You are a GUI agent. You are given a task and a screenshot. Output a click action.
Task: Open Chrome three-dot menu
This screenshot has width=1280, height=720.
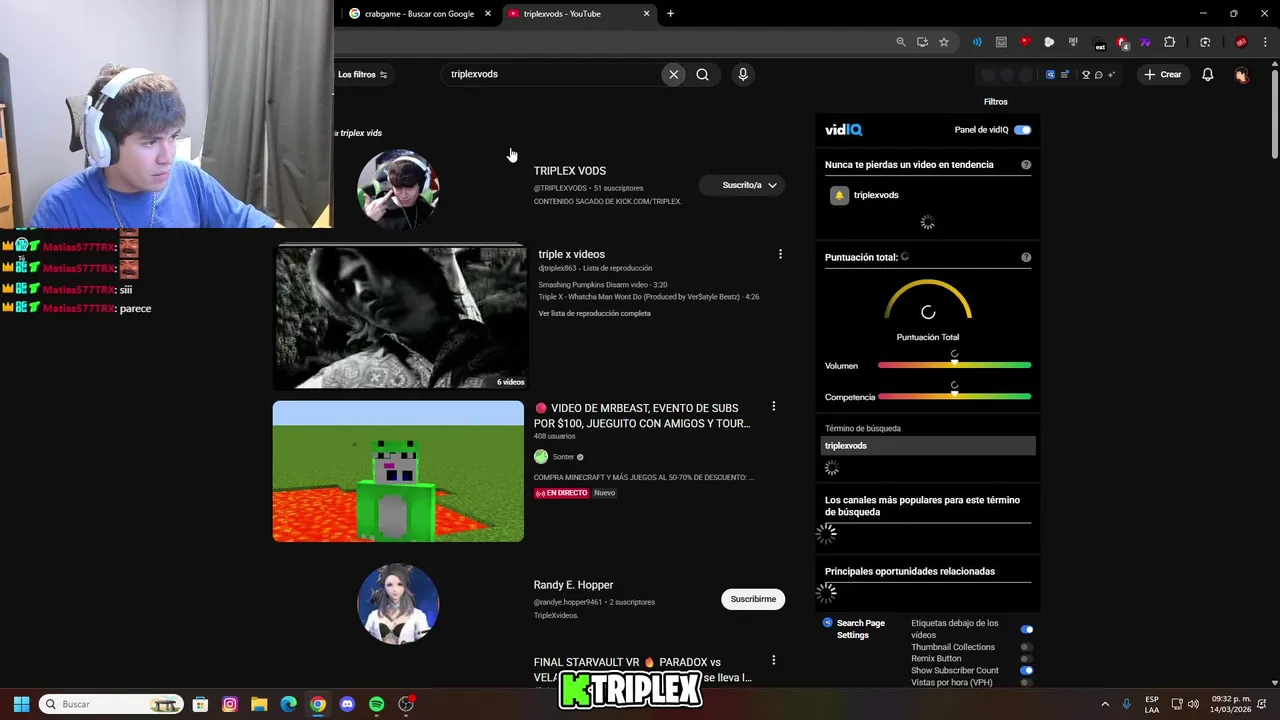pyautogui.click(x=1265, y=42)
